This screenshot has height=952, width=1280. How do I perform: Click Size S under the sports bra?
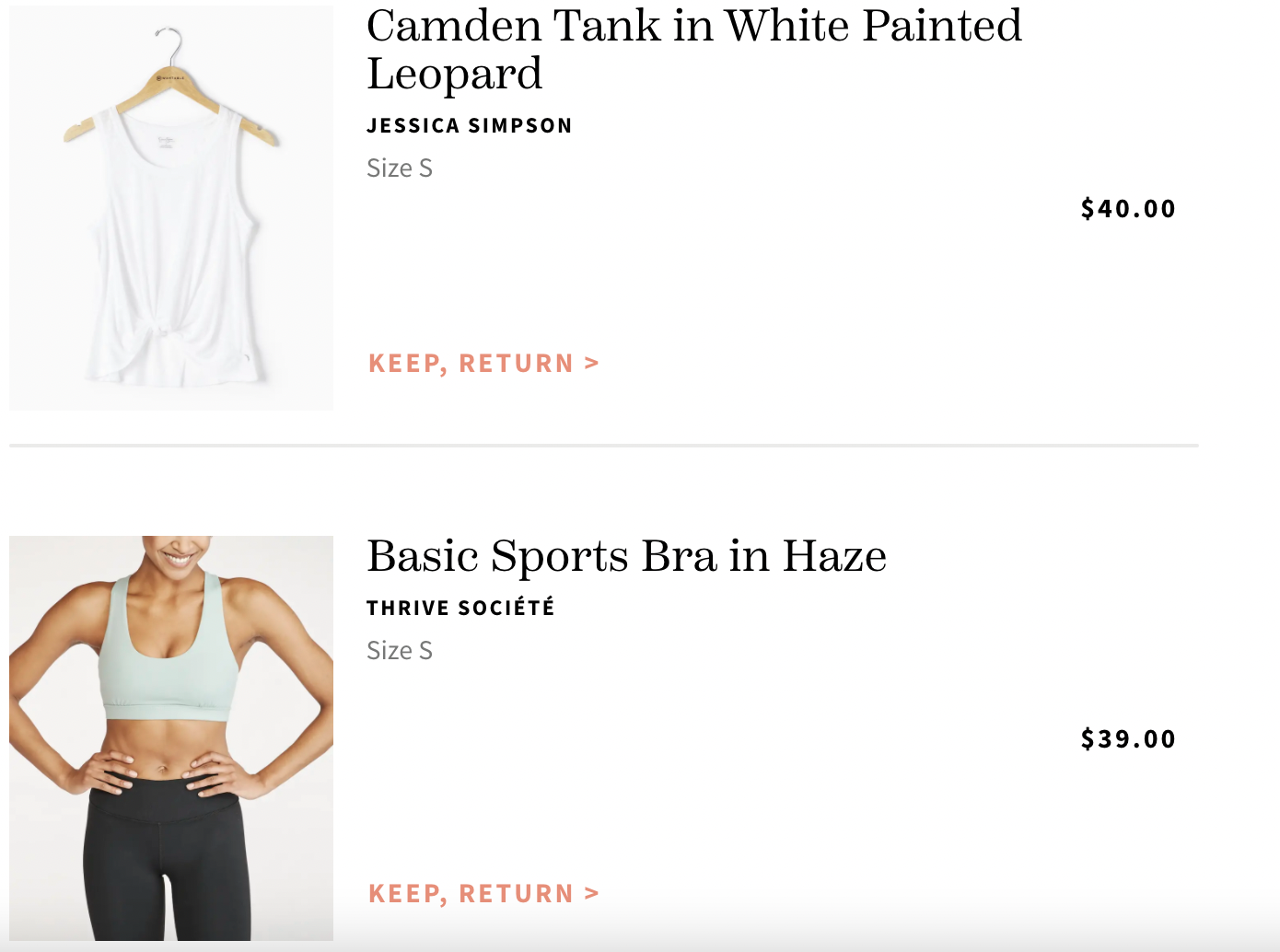399,651
